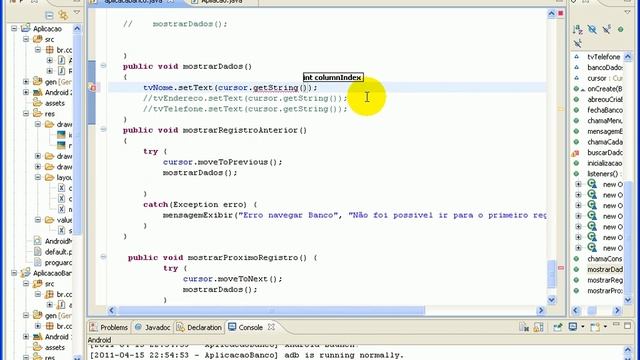Switch to the Problems tab

pyautogui.click(x=109, y=327)
